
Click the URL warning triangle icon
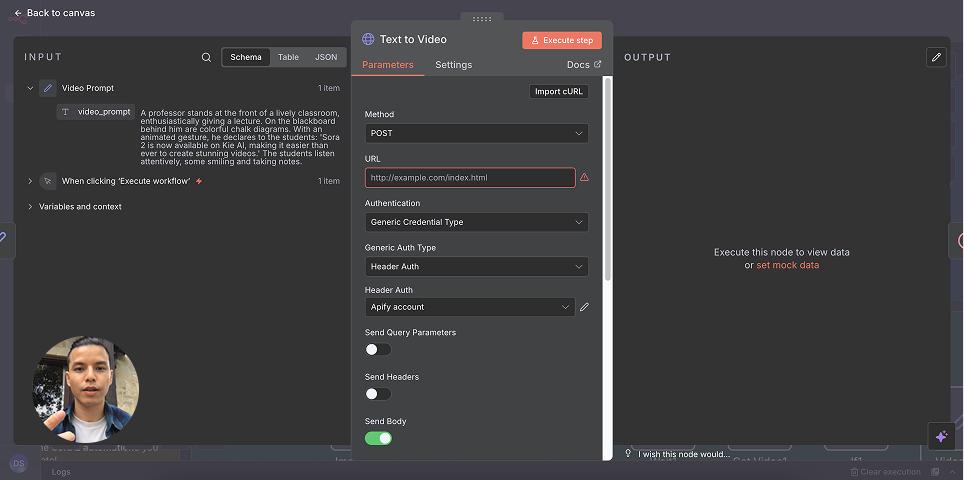(x=584, y=178)
